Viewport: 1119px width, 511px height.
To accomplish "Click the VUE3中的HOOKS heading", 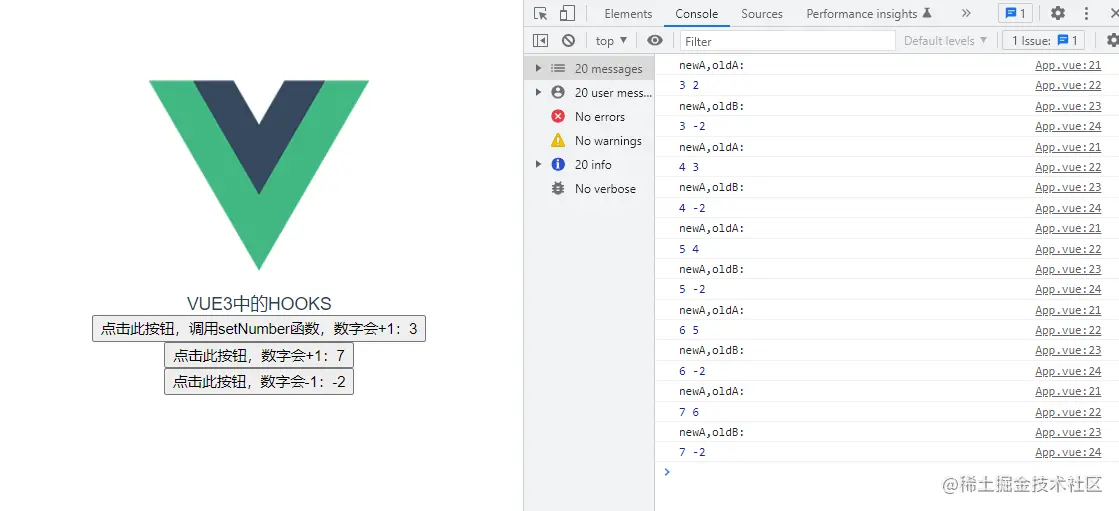I will click(259, 304).
